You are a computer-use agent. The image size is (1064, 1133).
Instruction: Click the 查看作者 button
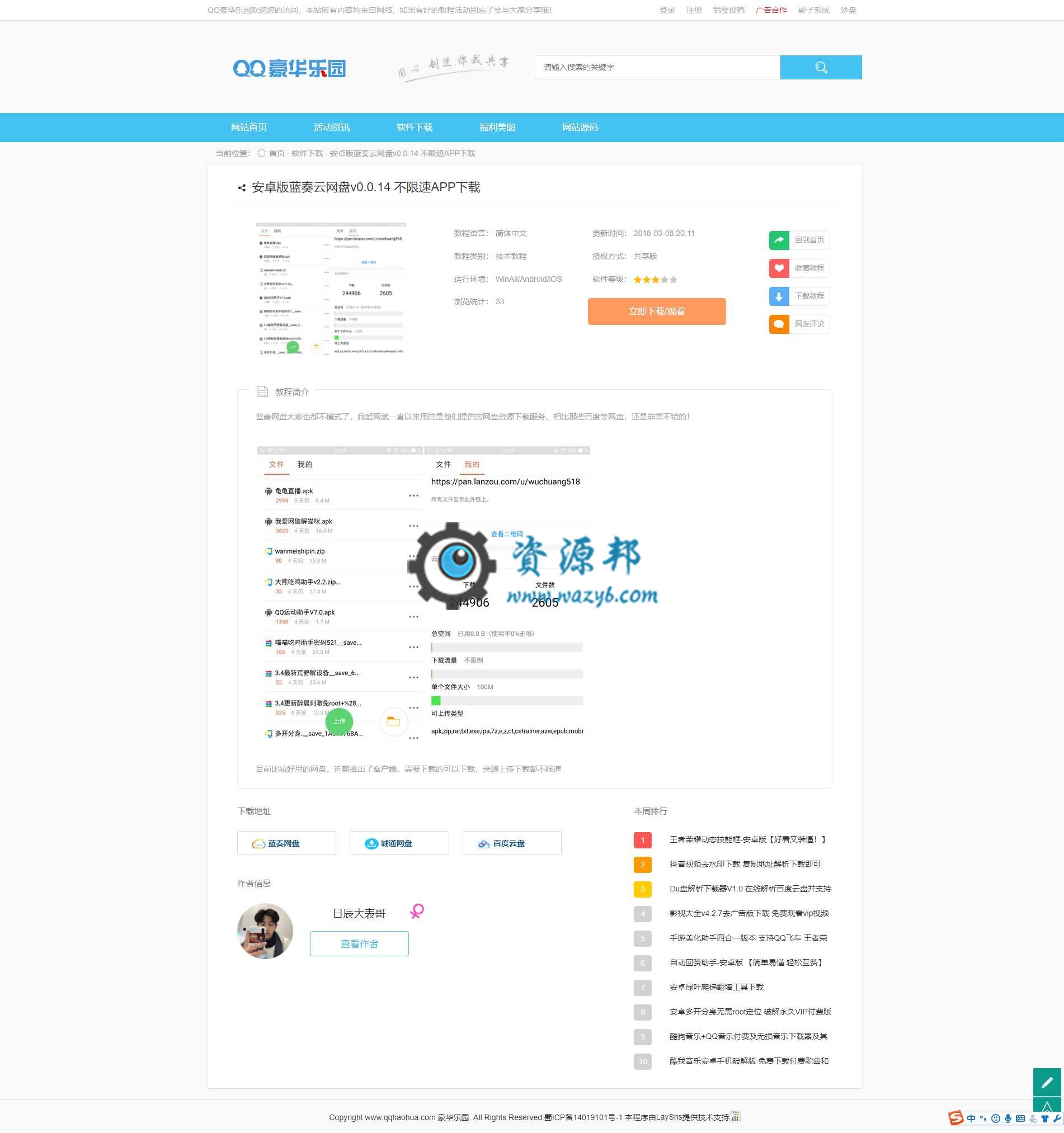[359, 944]
